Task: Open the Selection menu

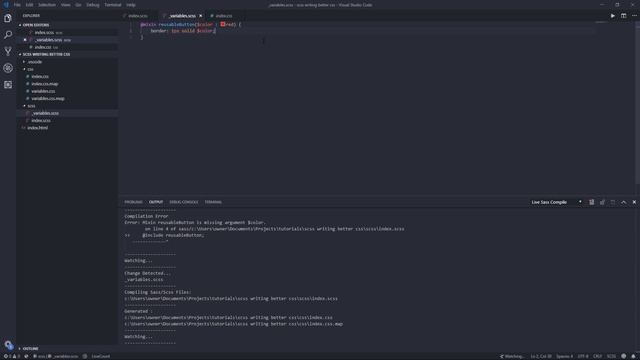Action: [x=47, y=5]
